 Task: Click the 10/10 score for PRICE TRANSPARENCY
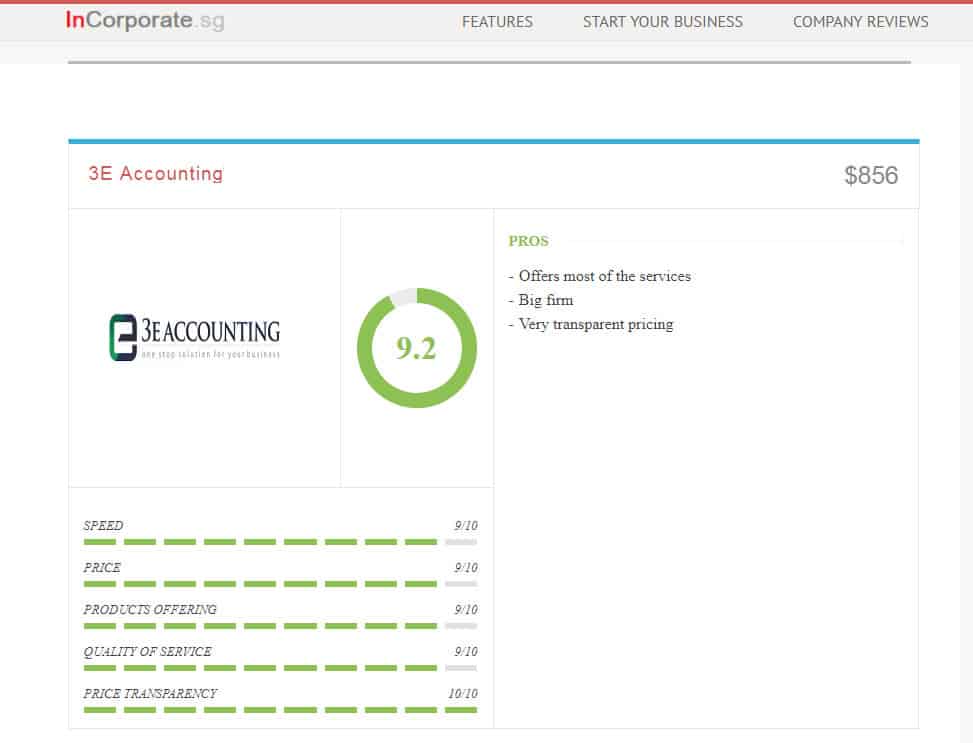click(x=463, y=693)
